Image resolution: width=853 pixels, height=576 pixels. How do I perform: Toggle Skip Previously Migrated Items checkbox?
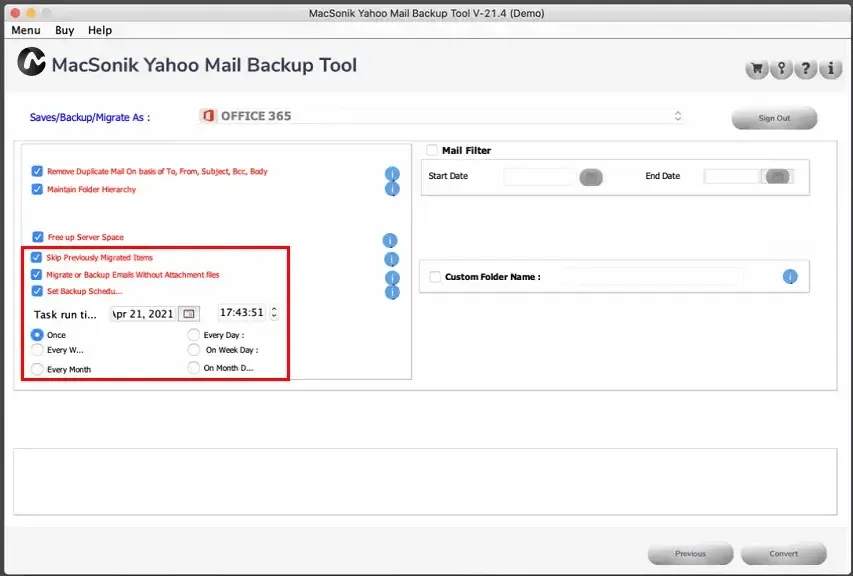[36, 257]
